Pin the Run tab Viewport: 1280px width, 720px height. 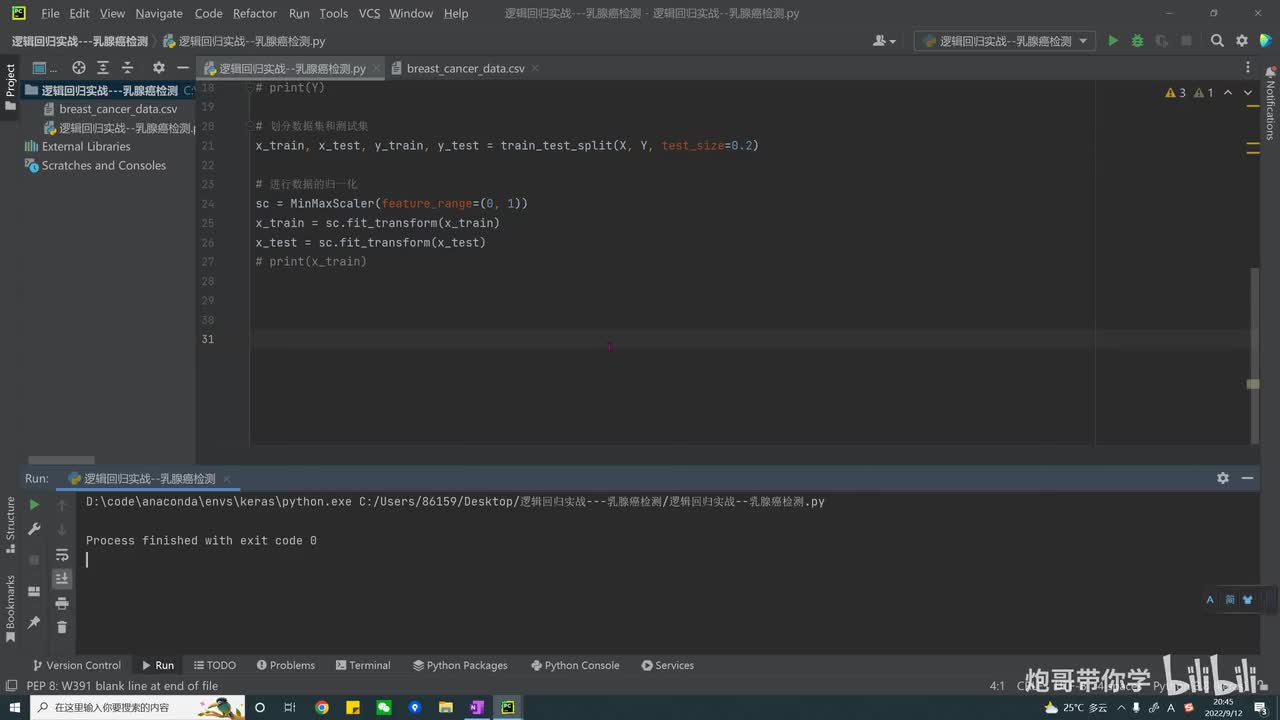click(34, 622)
